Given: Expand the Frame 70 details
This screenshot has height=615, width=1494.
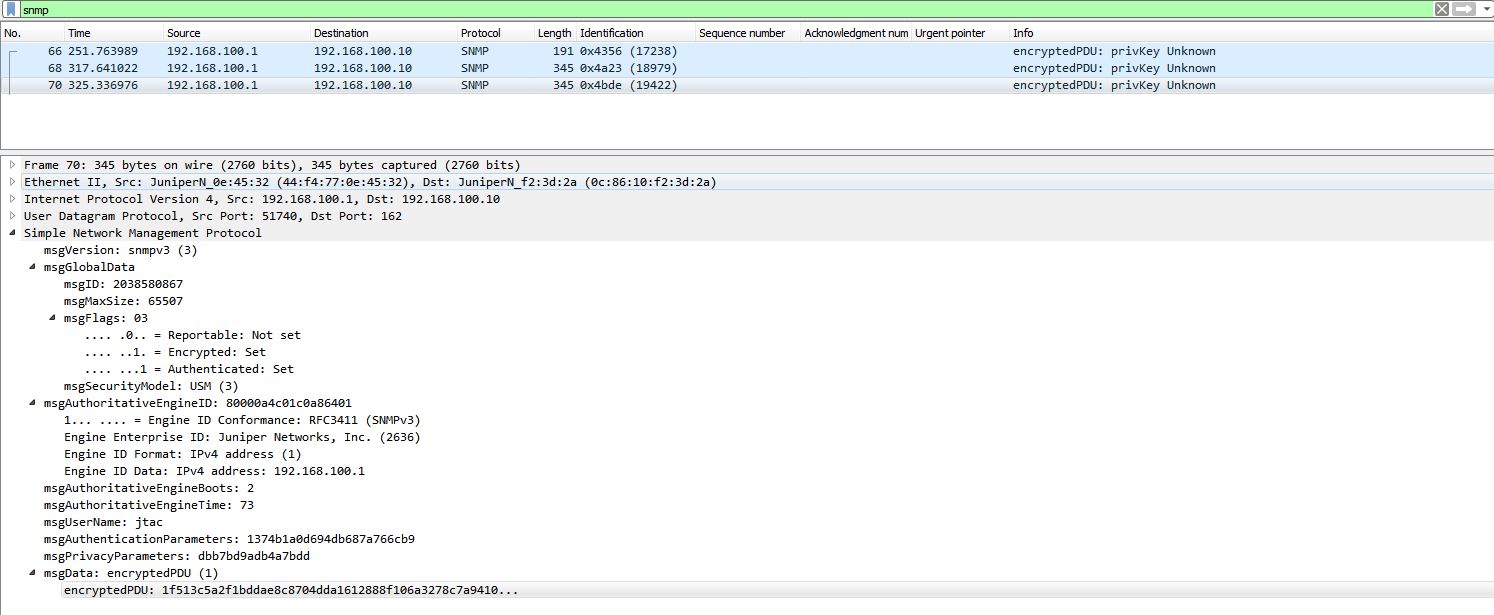Looking at the screenshot, I should tap(11, 164).
